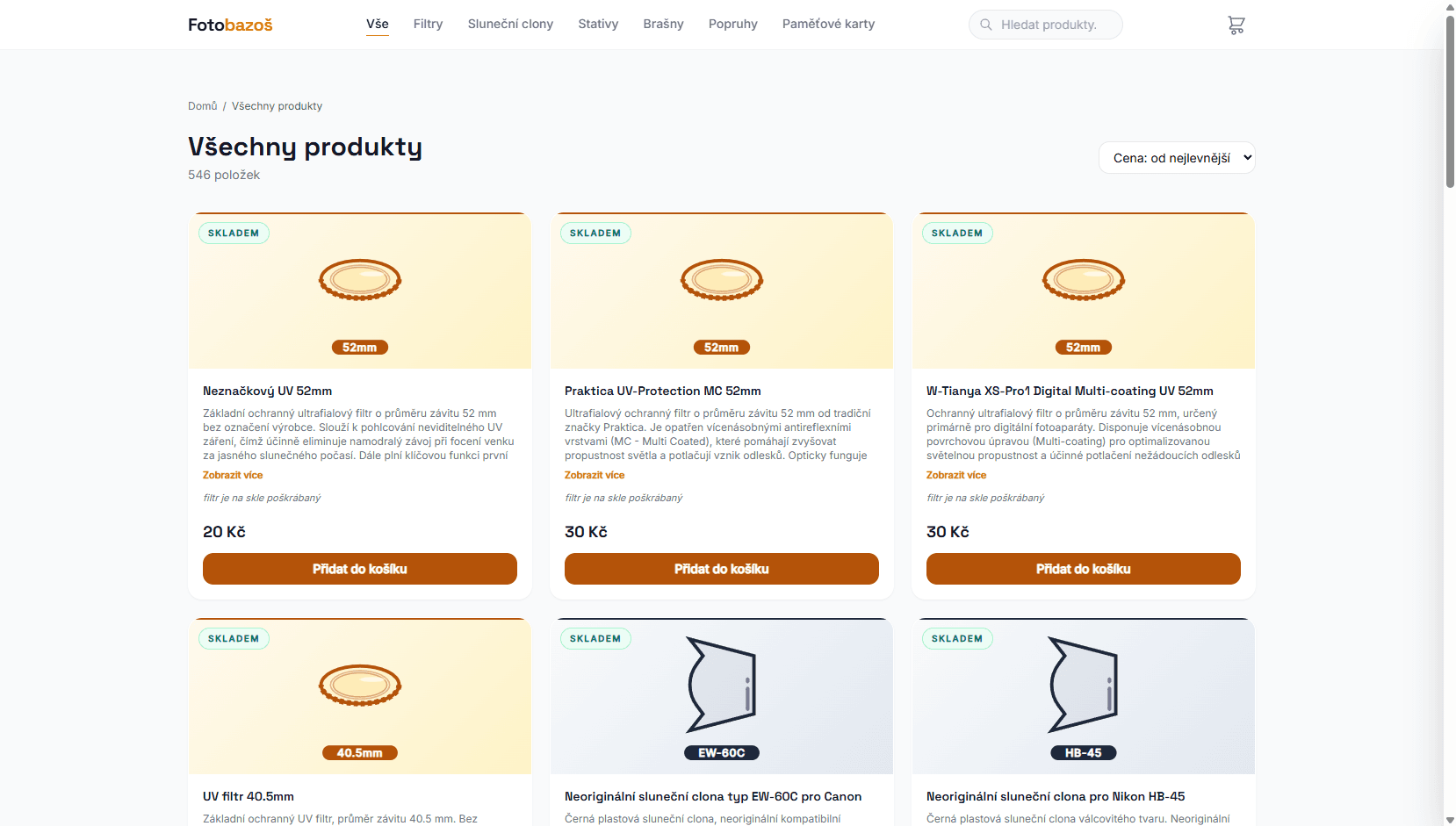
Task: Click SKLADEM badge on Neznačkový UV 52mm
Action: click(x=234, y=233)
